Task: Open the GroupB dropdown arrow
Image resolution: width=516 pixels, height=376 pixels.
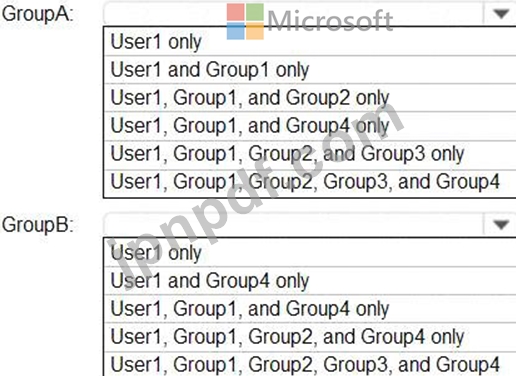Action: click(501, 224)
